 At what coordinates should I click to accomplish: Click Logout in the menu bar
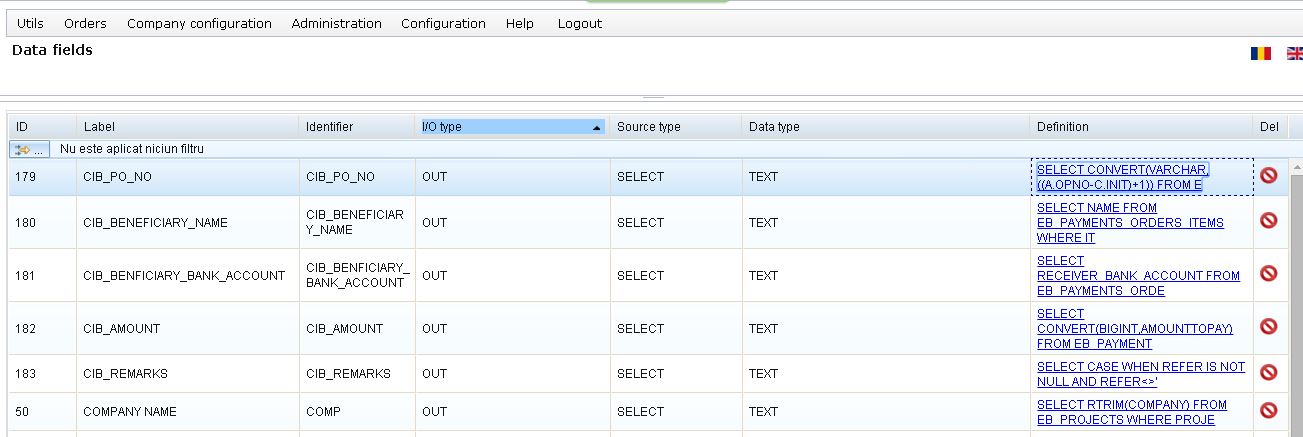[579, 23]
